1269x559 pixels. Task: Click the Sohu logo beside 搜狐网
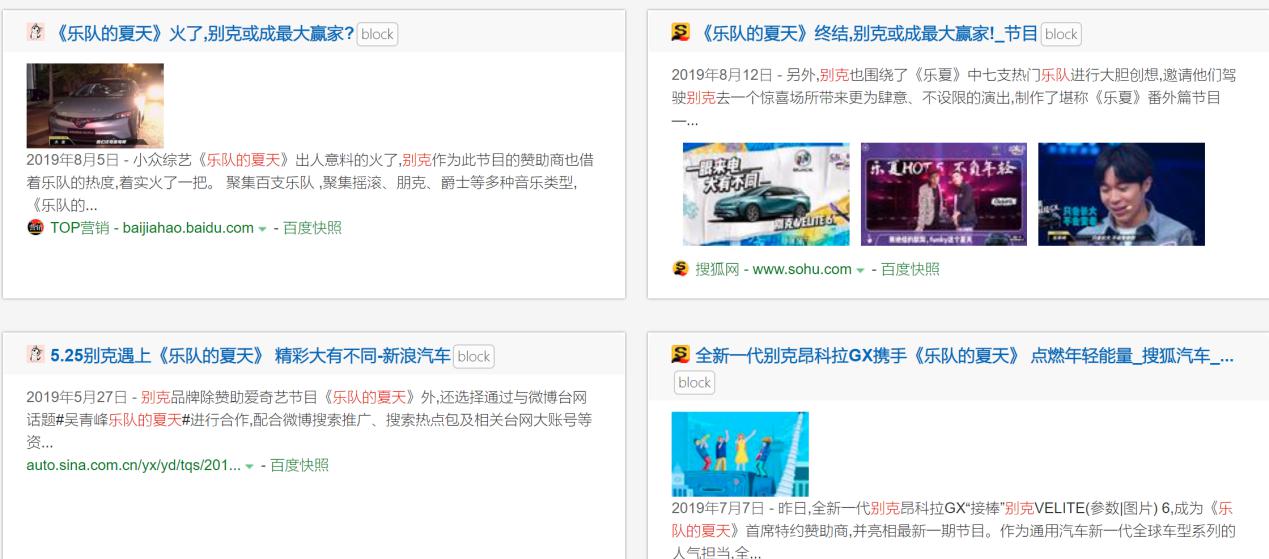[x=681, y=269]
